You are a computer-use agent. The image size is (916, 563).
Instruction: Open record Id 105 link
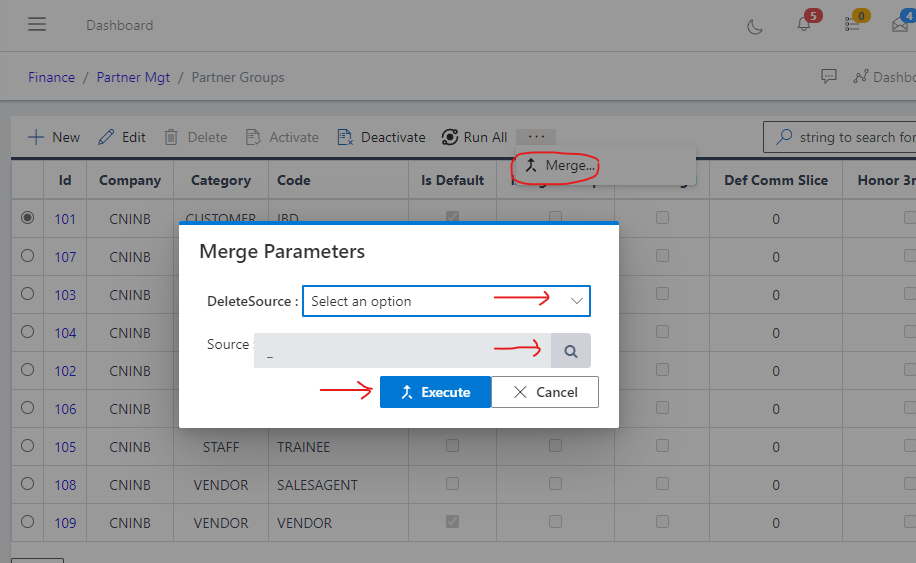65,447
